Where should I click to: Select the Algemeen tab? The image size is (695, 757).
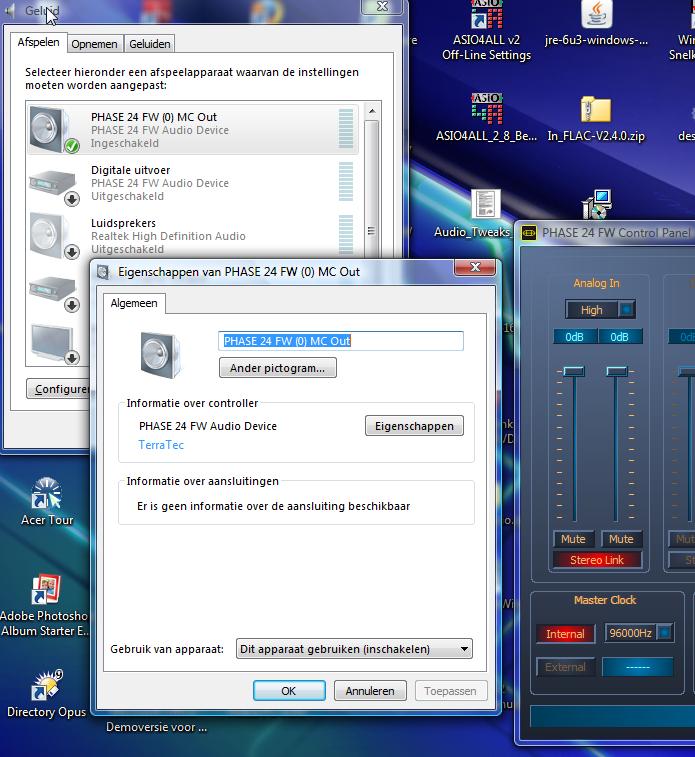click(134, 303)
